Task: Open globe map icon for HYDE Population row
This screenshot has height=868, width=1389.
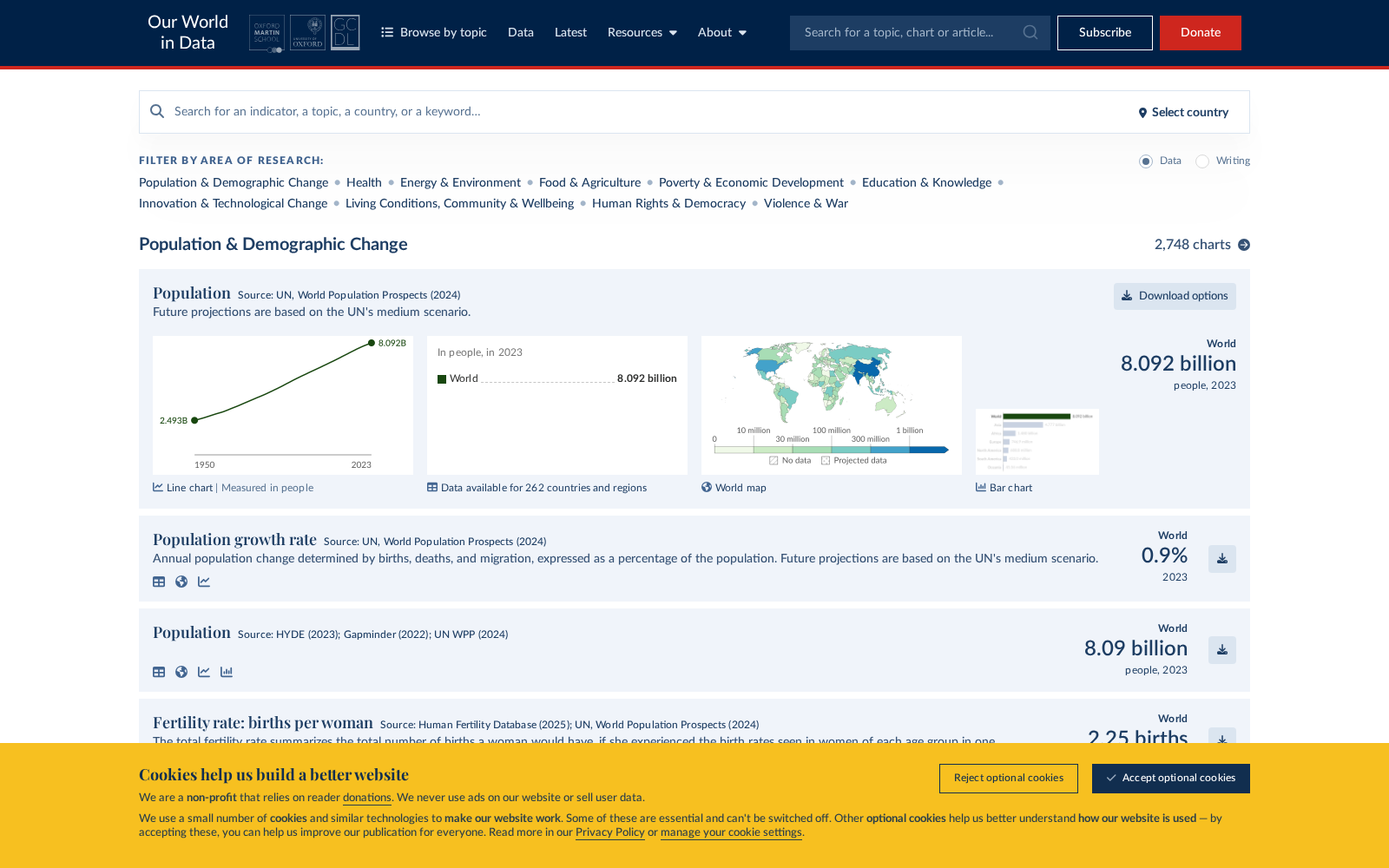Action: 181,672
